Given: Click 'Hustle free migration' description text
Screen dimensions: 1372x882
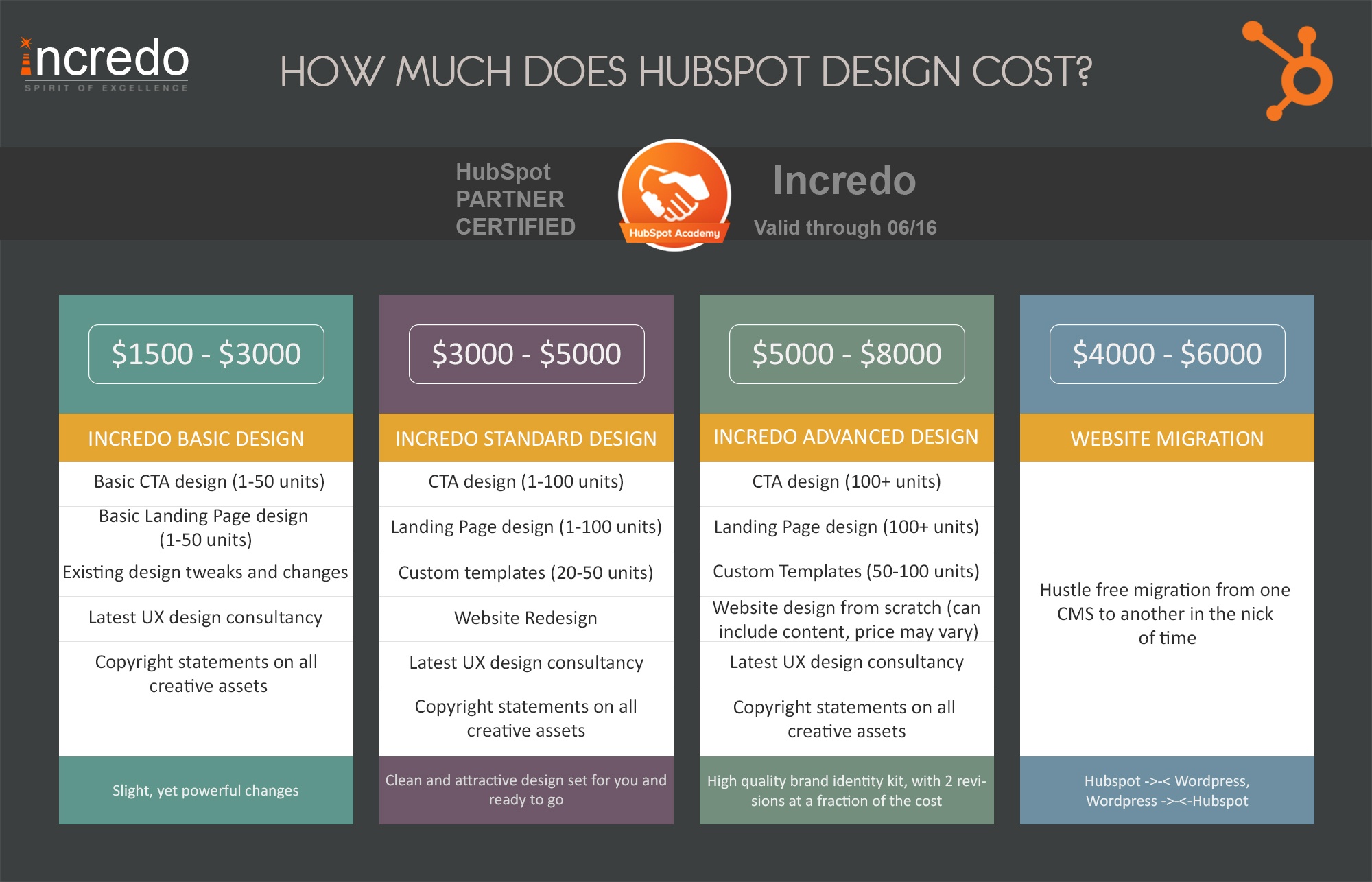Looking at the screenshot, I should [1166, 614].
